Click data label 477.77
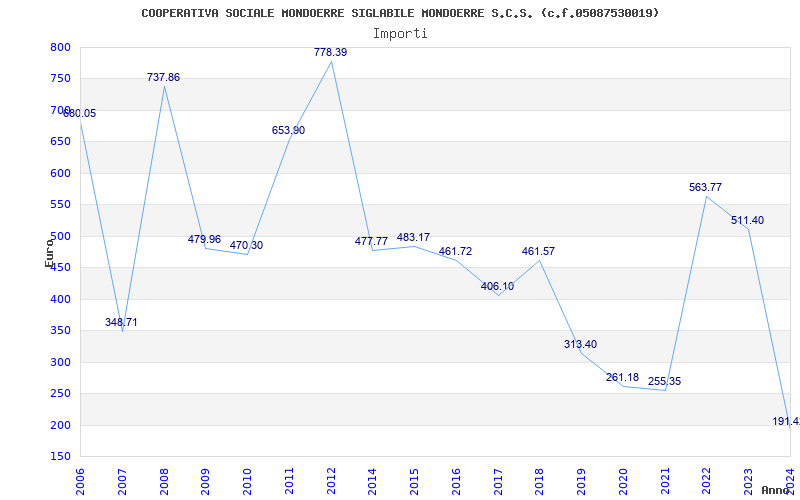800x500 pixels. tap(371, 241)
